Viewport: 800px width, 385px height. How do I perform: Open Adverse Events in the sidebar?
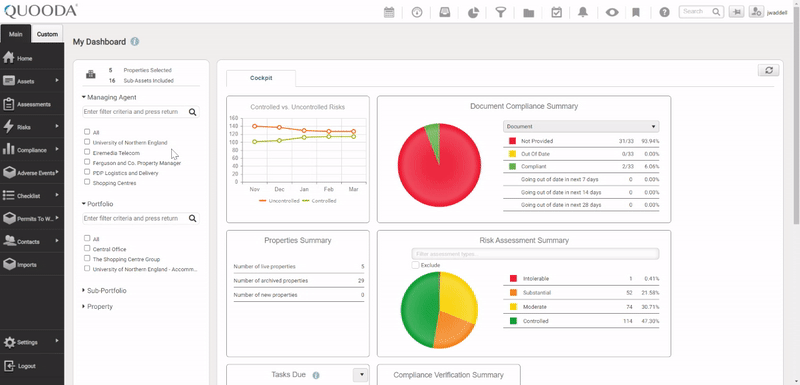click(32, 173)
